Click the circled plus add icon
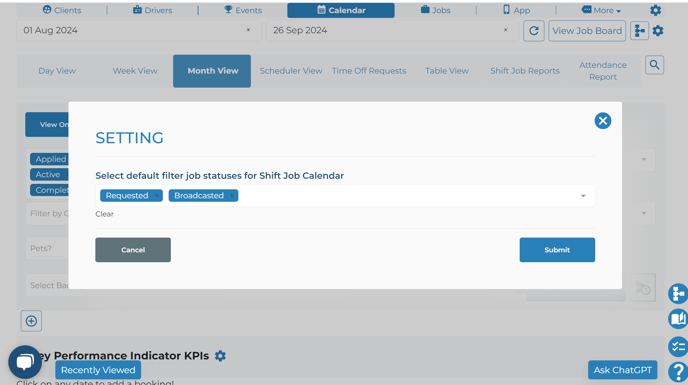 click(x=31, y=321)
